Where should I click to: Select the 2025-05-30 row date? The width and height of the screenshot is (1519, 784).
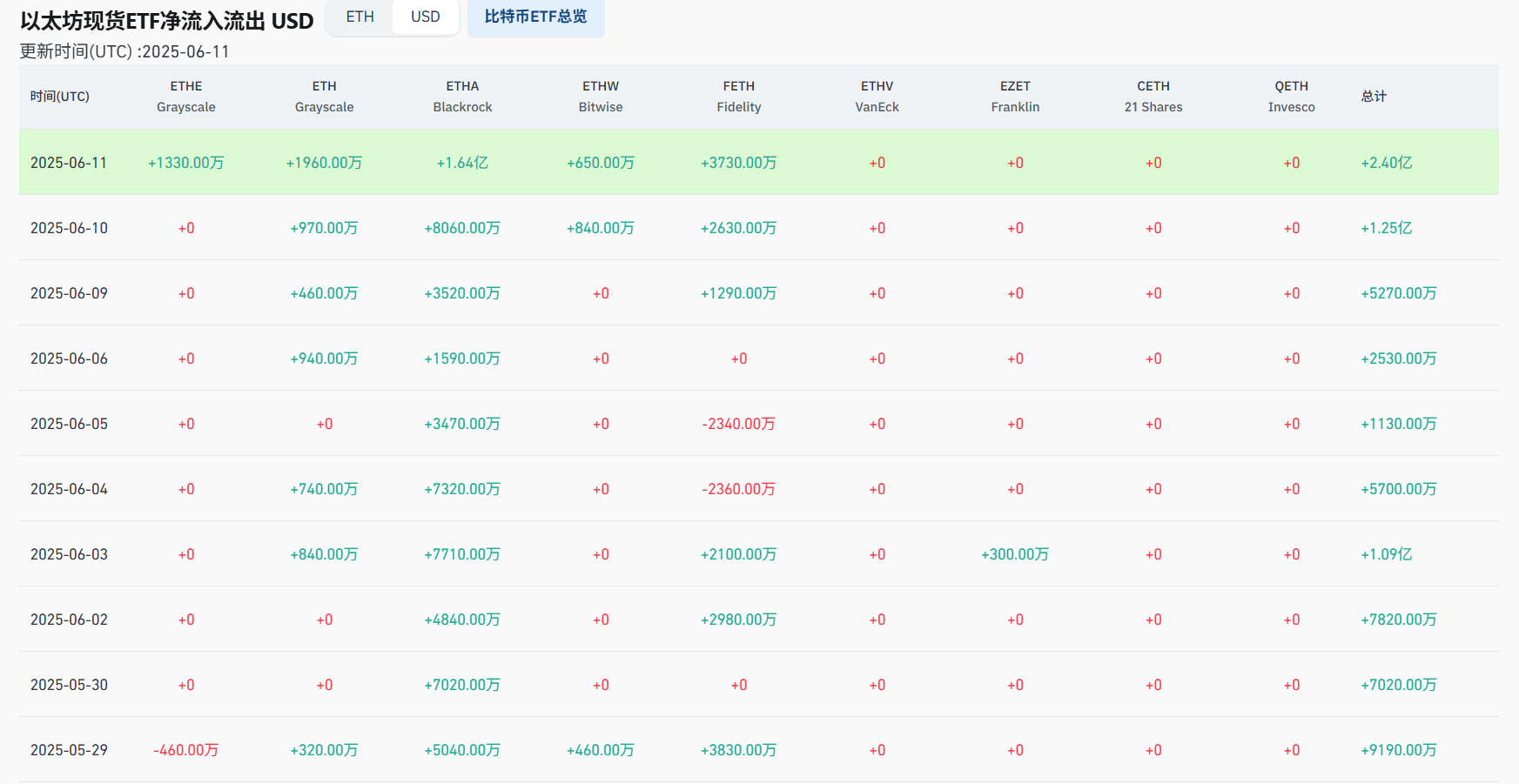[69, 685]
